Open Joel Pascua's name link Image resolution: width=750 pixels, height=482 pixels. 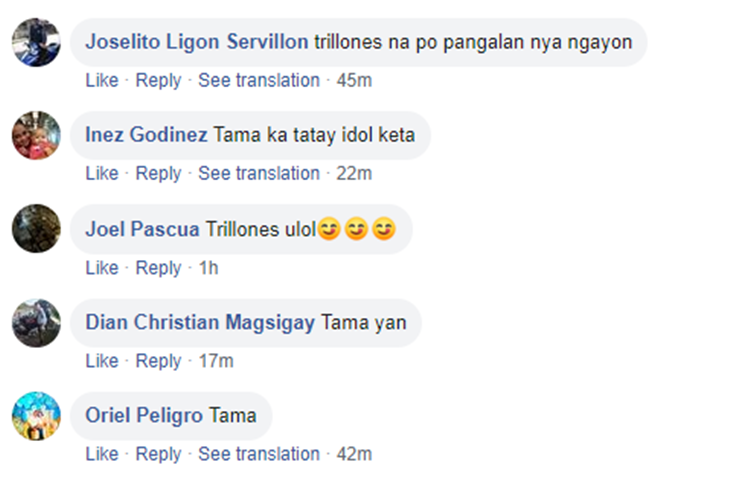click(x=142, y=229)
